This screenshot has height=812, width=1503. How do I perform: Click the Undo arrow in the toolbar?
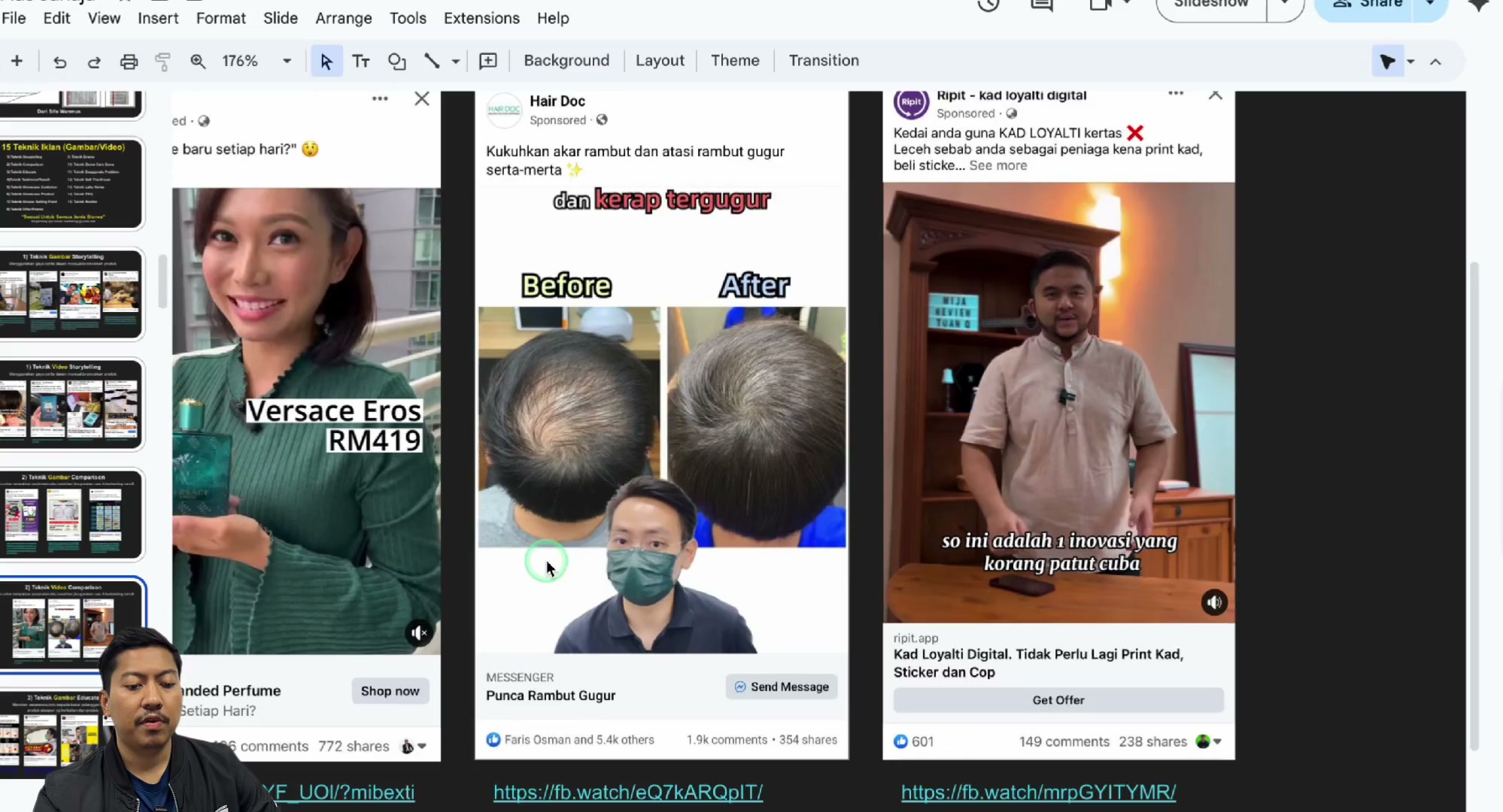click(59, 62)
